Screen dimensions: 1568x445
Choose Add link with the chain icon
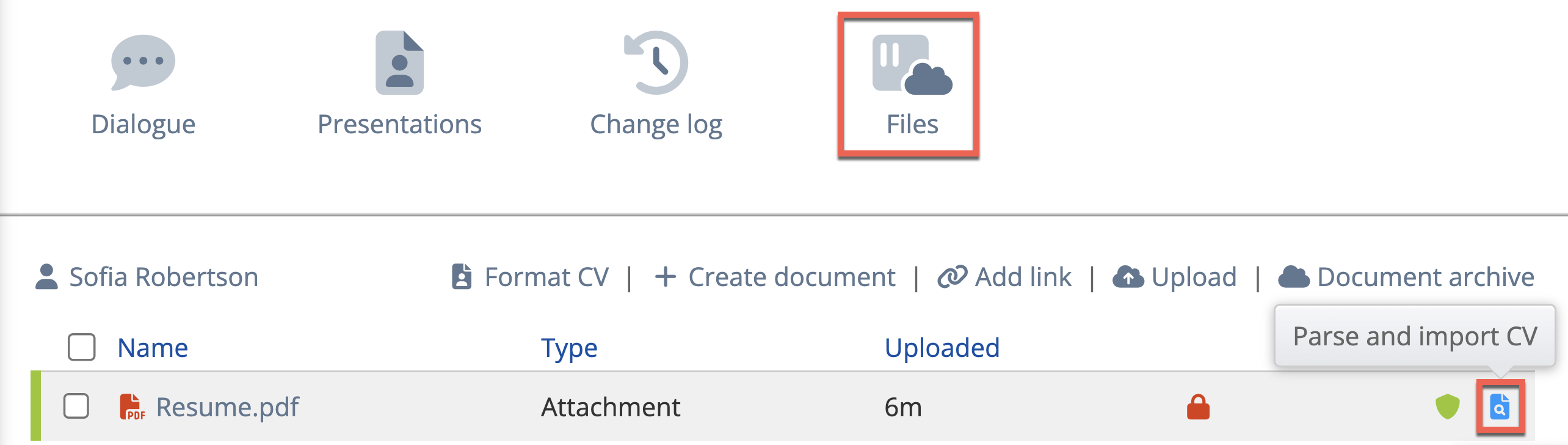point(1004,277)
